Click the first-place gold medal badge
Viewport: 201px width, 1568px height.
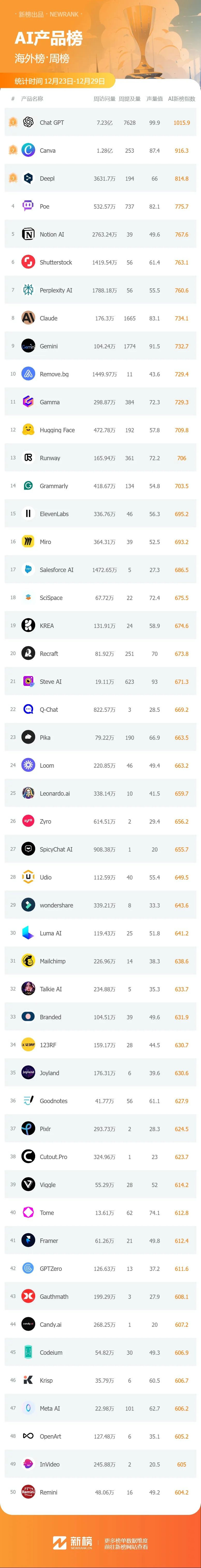13,122
